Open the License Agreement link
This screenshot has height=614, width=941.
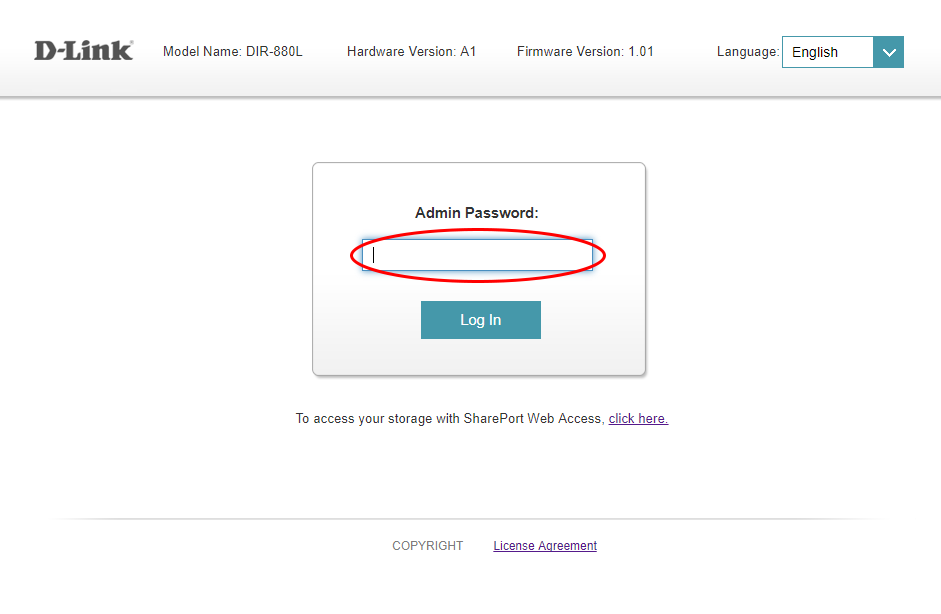coord(545,546)
